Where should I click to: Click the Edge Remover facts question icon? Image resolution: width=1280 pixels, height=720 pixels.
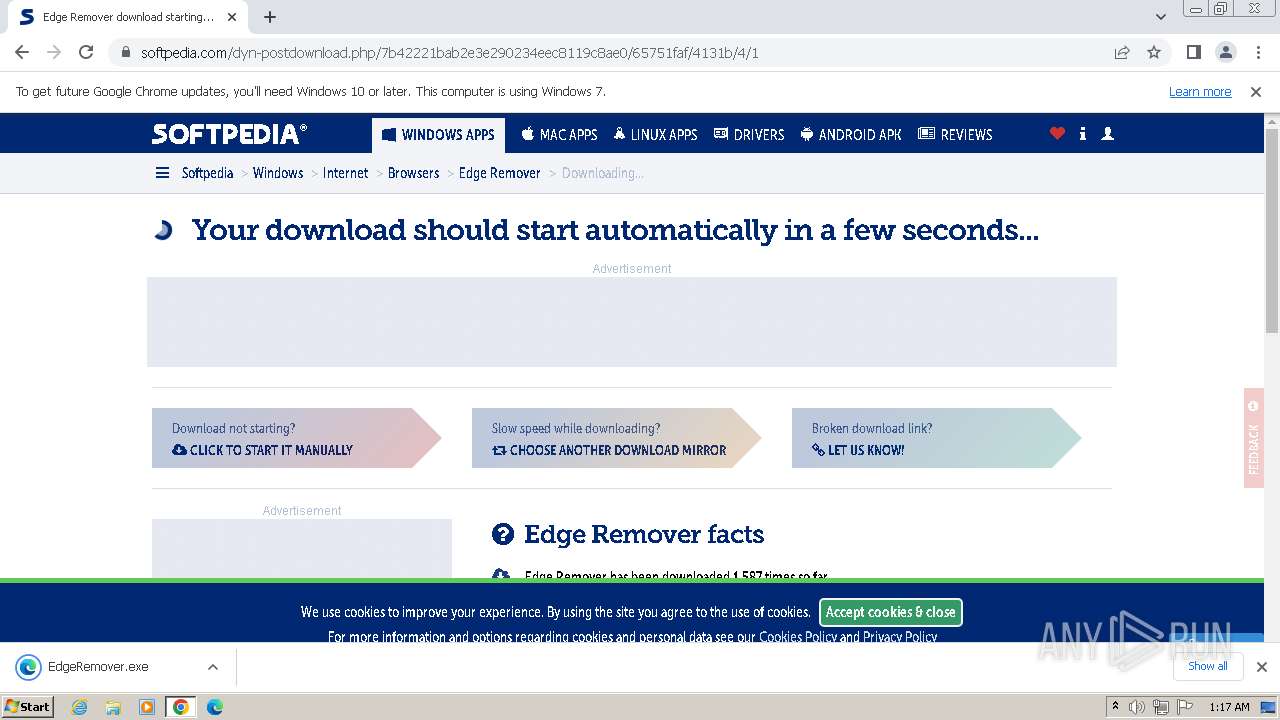(503, 535)
